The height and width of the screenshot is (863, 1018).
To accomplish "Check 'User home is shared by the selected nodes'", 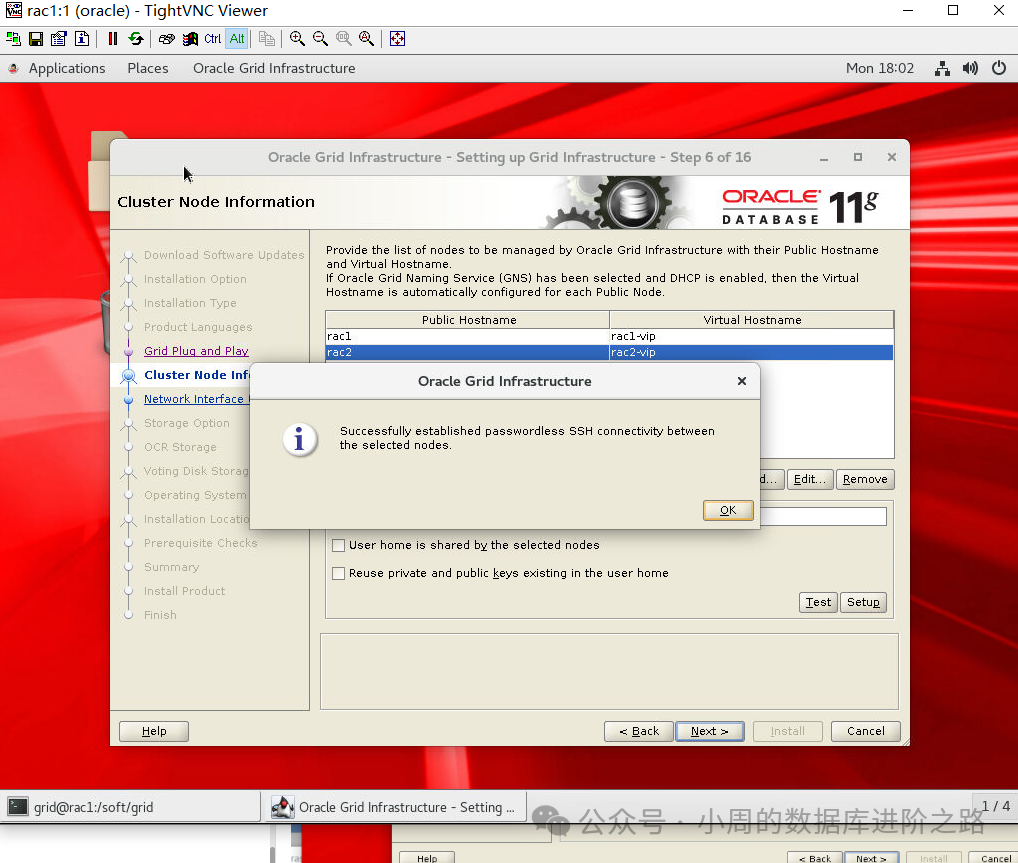I will click(x=338, y=545).
